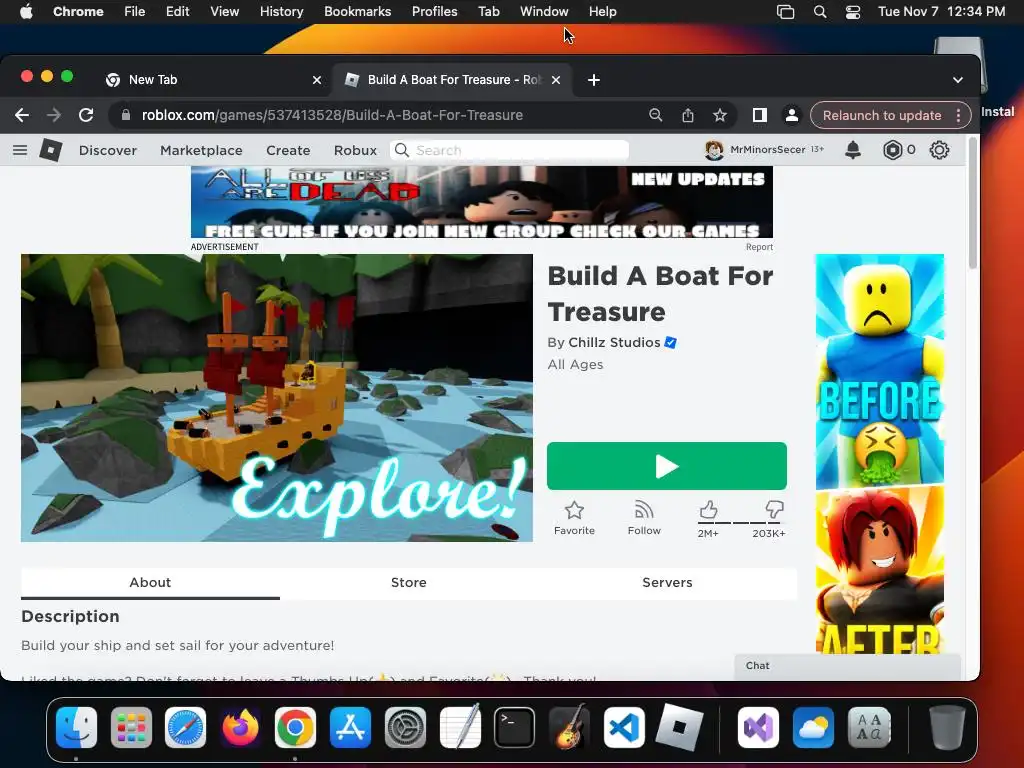Click the Before/After skyscraper ad
This screenshot has height=768, width=1024.
tap(880, 454)
